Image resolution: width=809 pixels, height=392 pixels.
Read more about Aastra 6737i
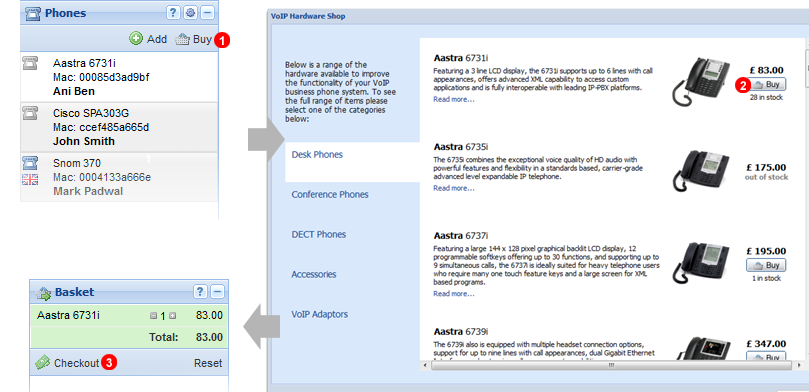click(x=454, y=294)
